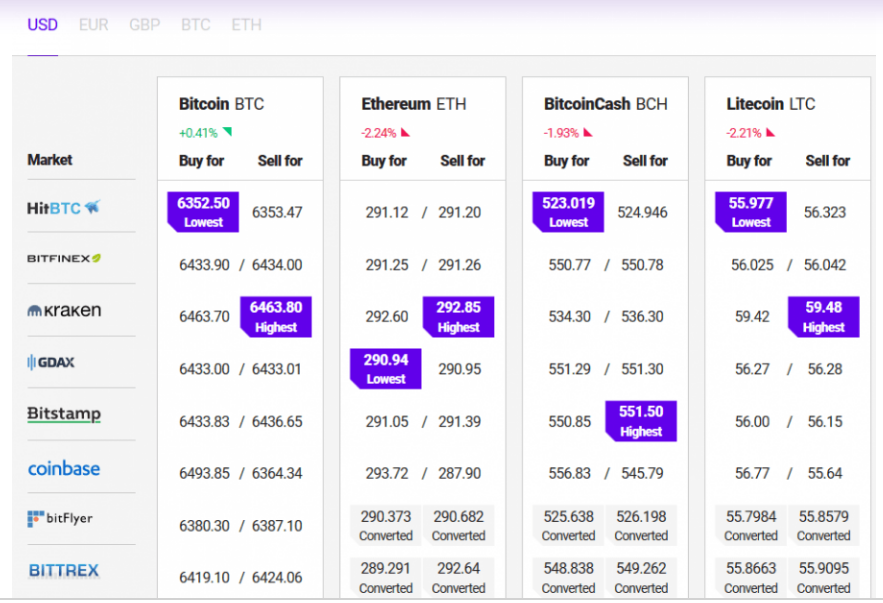Image resolution: width=883 pixels, height=603 pixels.
Task: Click the 6493.85 Coinbase Bitcoin buy price
Action: (x=204, y=473)
